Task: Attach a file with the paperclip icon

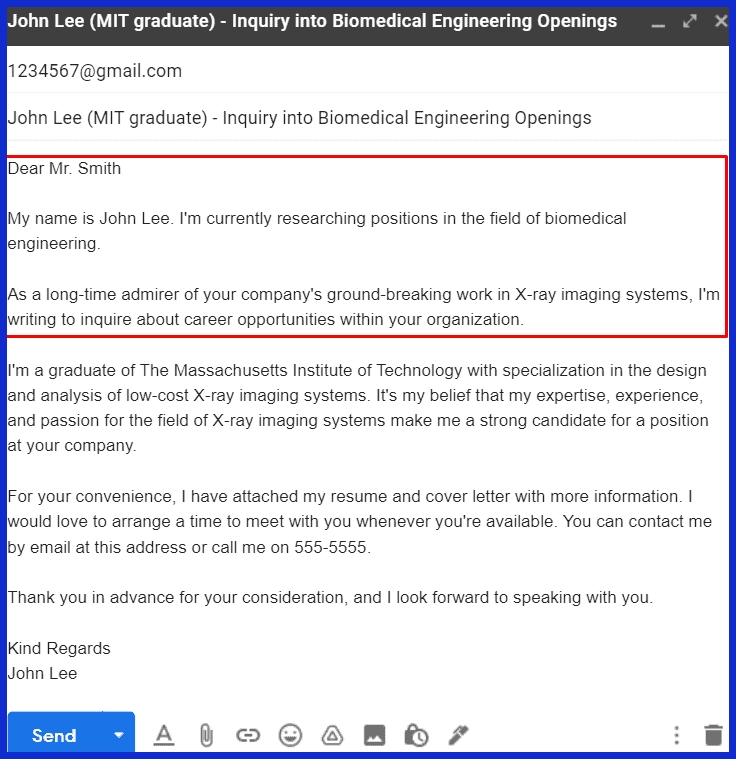Action: pyautogui.click(x=206, y=735)
